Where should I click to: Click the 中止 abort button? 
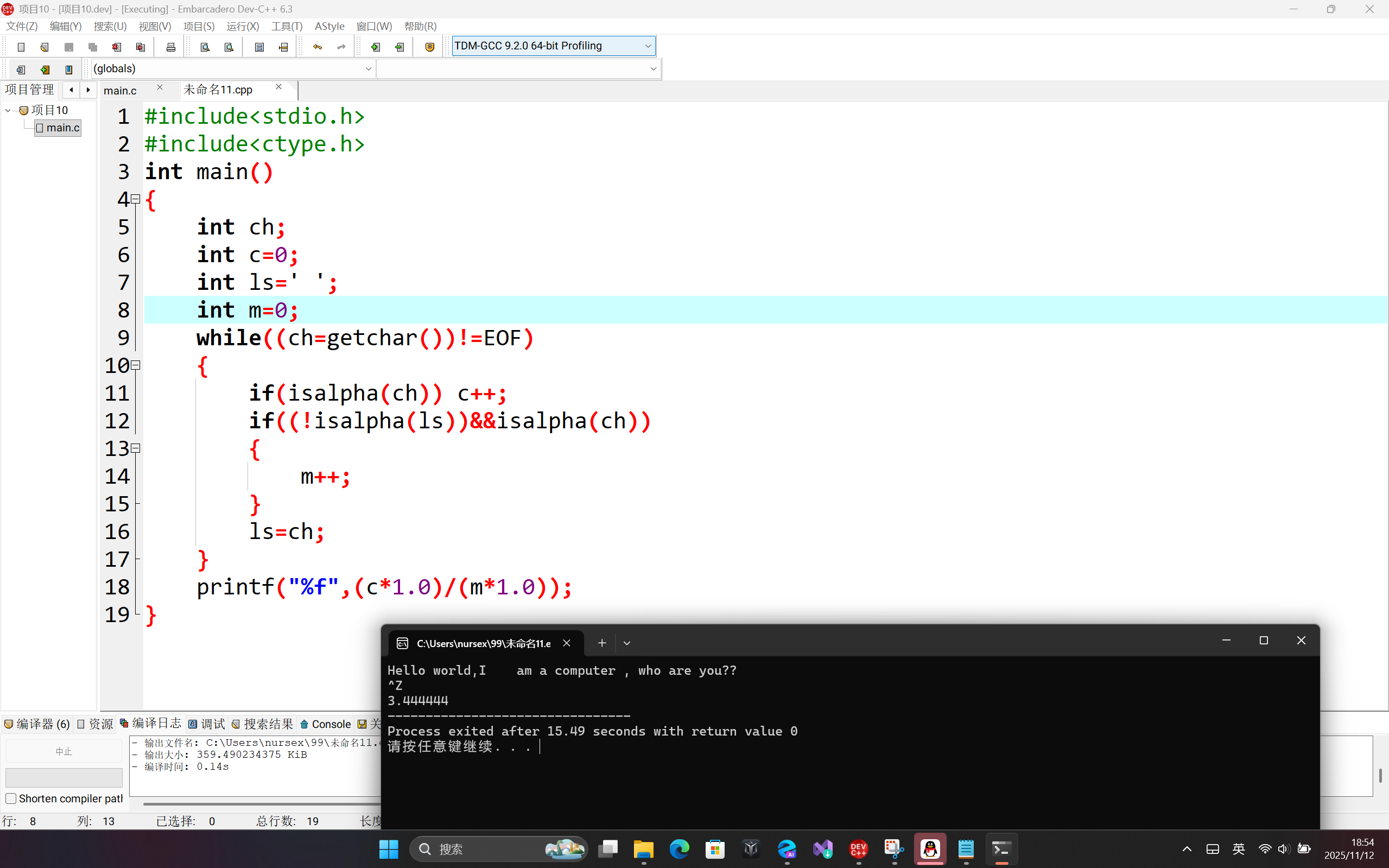[64, 751]
